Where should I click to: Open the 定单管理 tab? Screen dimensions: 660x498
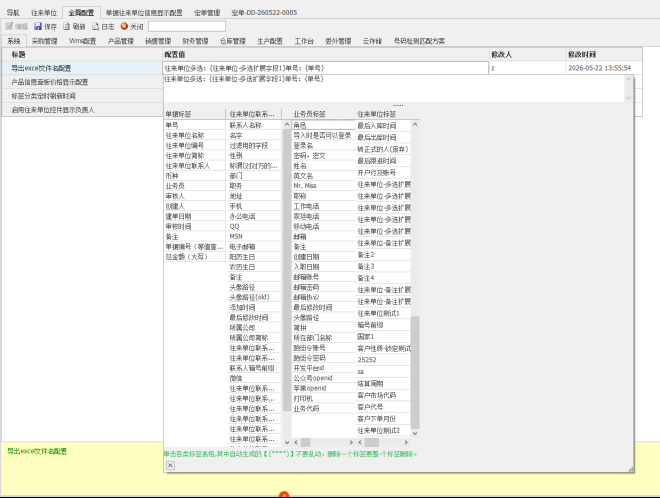point(207,13)
